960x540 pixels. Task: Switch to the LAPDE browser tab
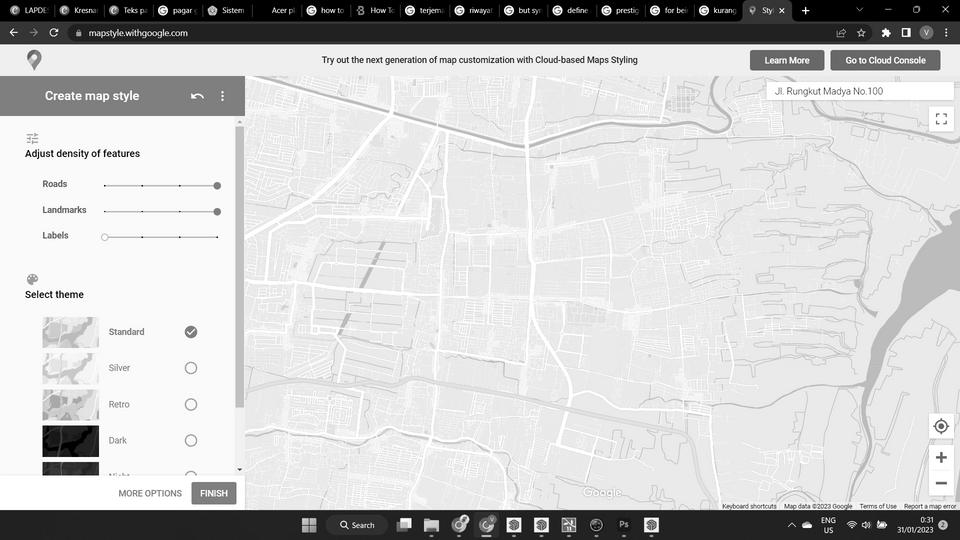point(29,10)
